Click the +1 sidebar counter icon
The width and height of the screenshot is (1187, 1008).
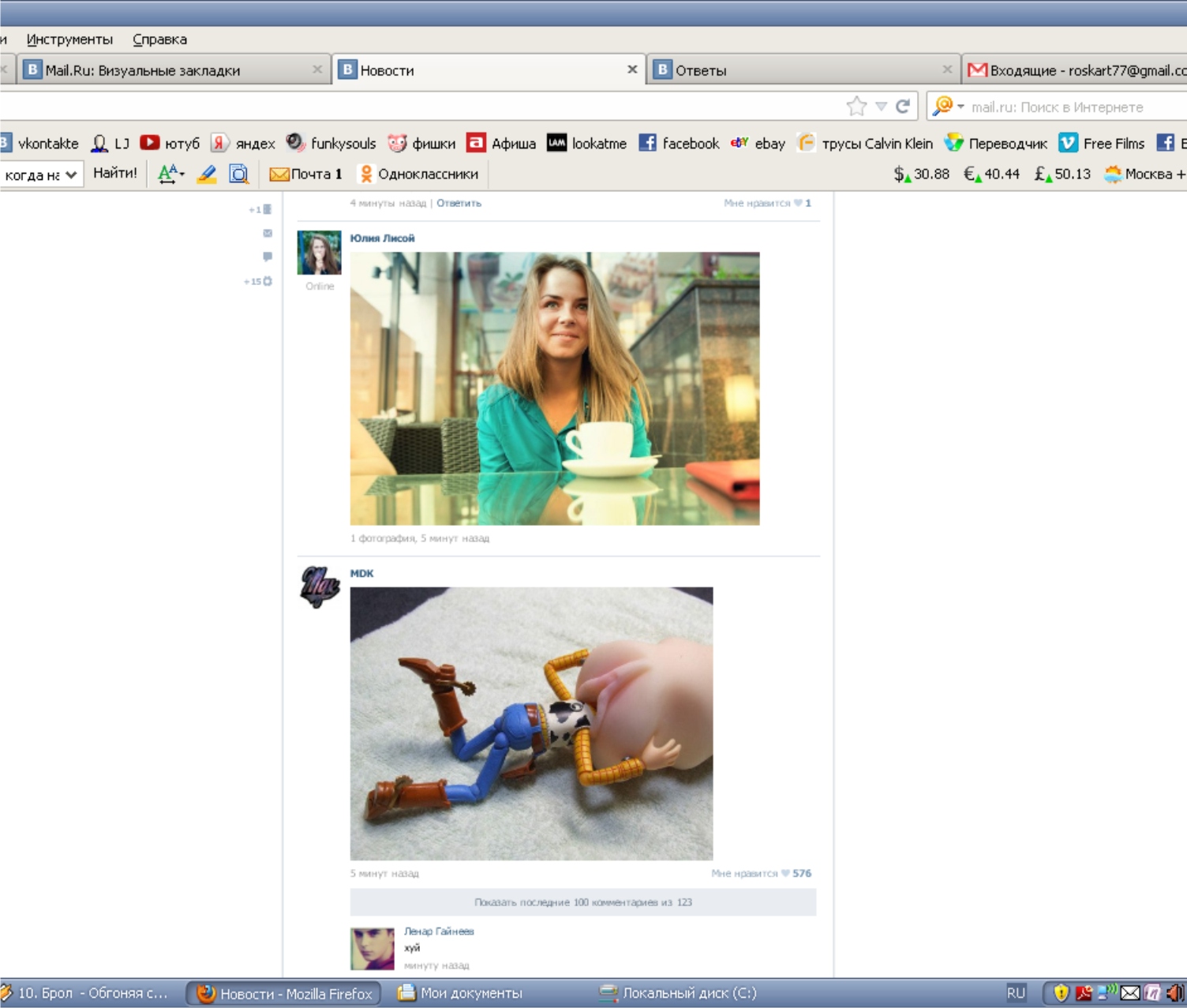tap(261, 209)
